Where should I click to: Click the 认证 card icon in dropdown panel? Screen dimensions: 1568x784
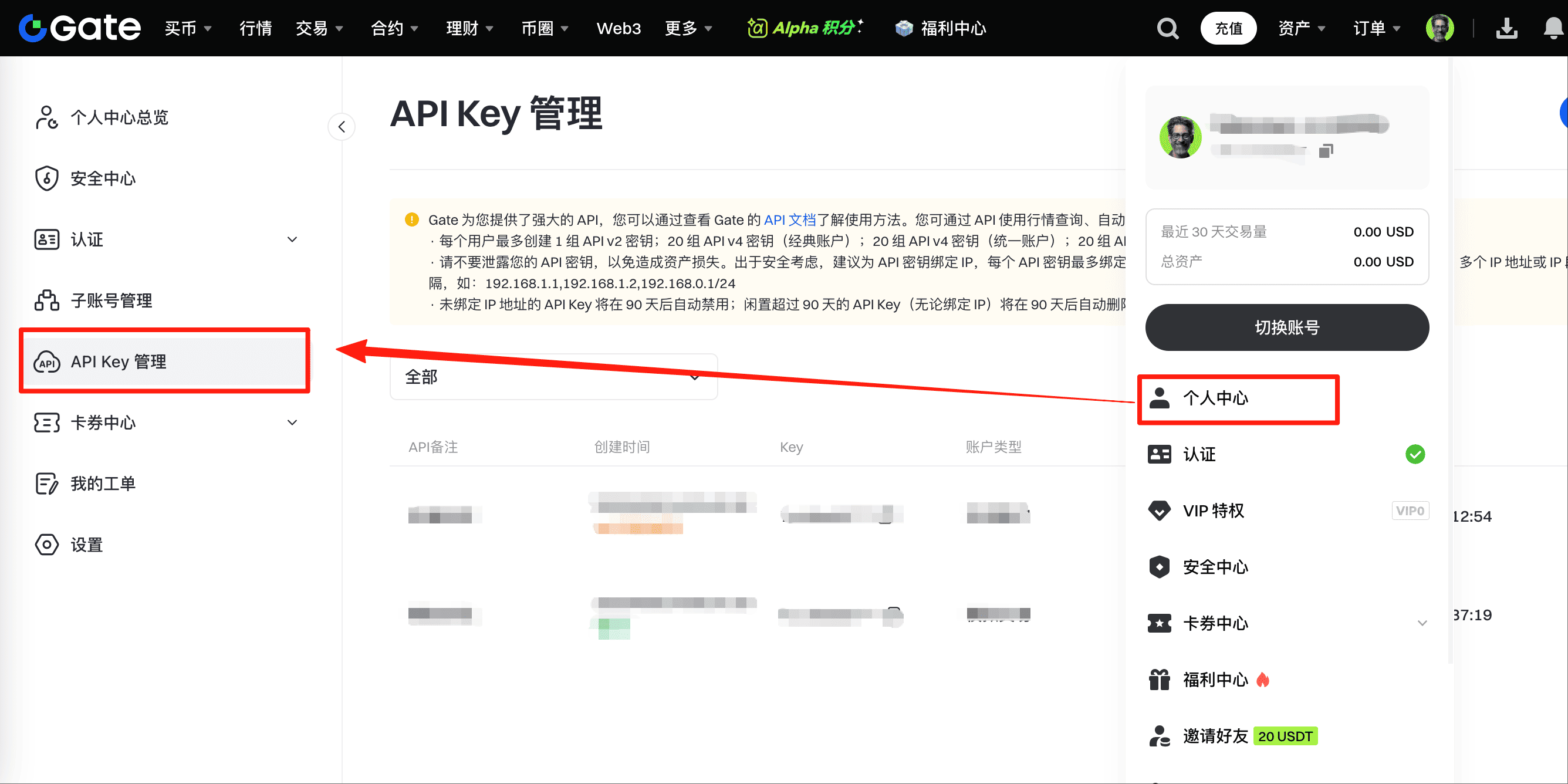click(1159, 454)
